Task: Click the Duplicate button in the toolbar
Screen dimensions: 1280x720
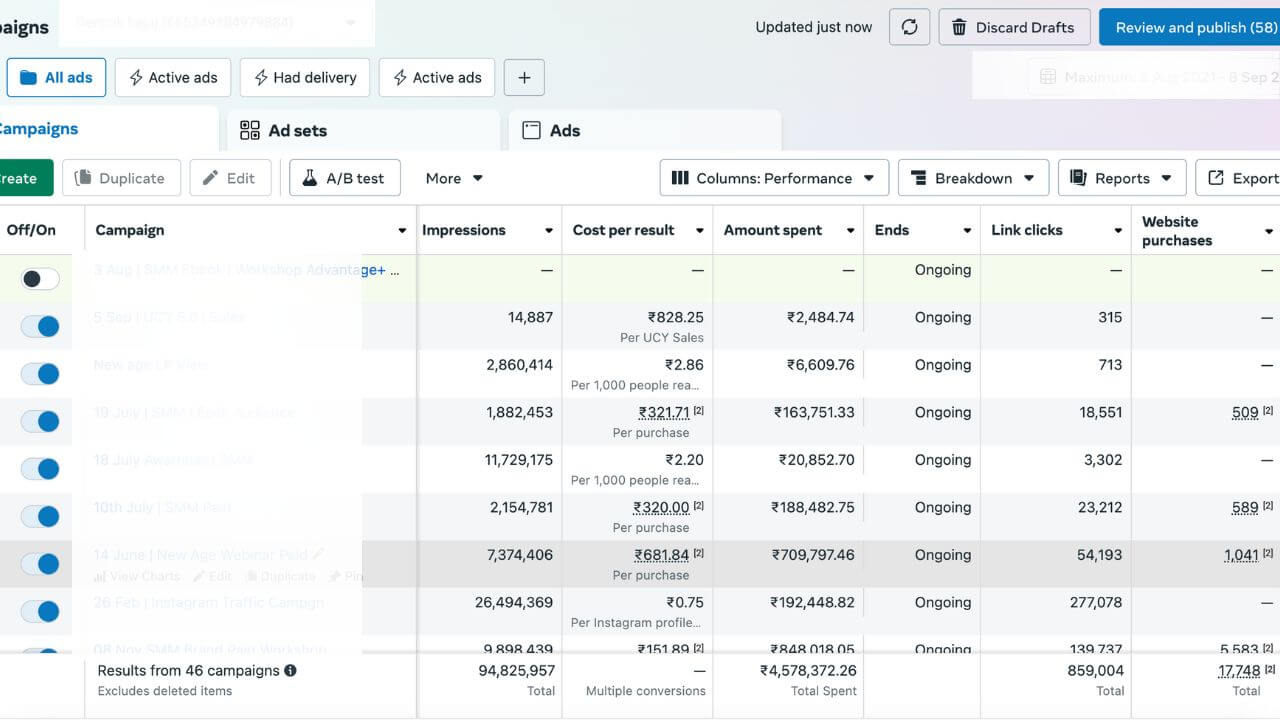Action: coord(121,178)
